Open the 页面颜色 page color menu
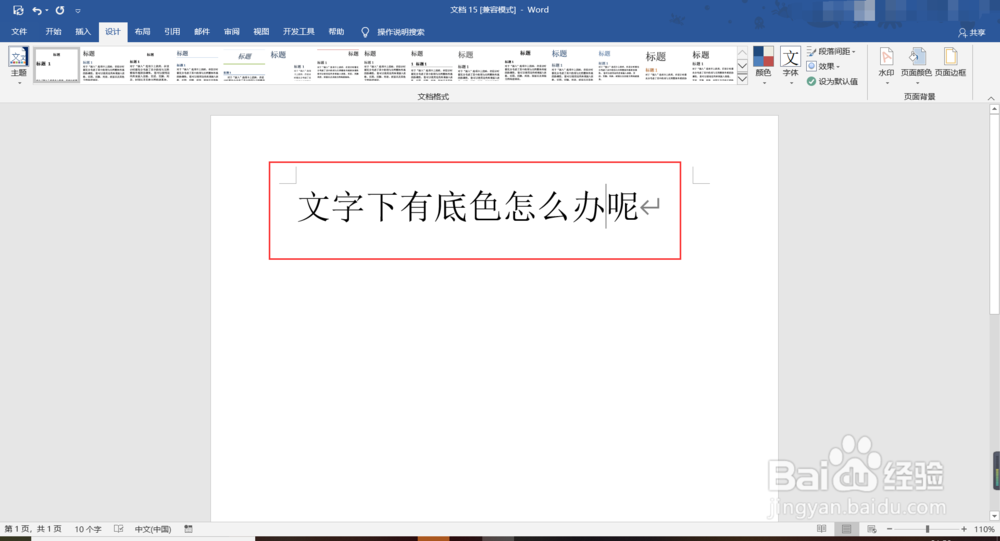Image resolution: width=1000 pixels, height=541 pixels. point(916,66)
